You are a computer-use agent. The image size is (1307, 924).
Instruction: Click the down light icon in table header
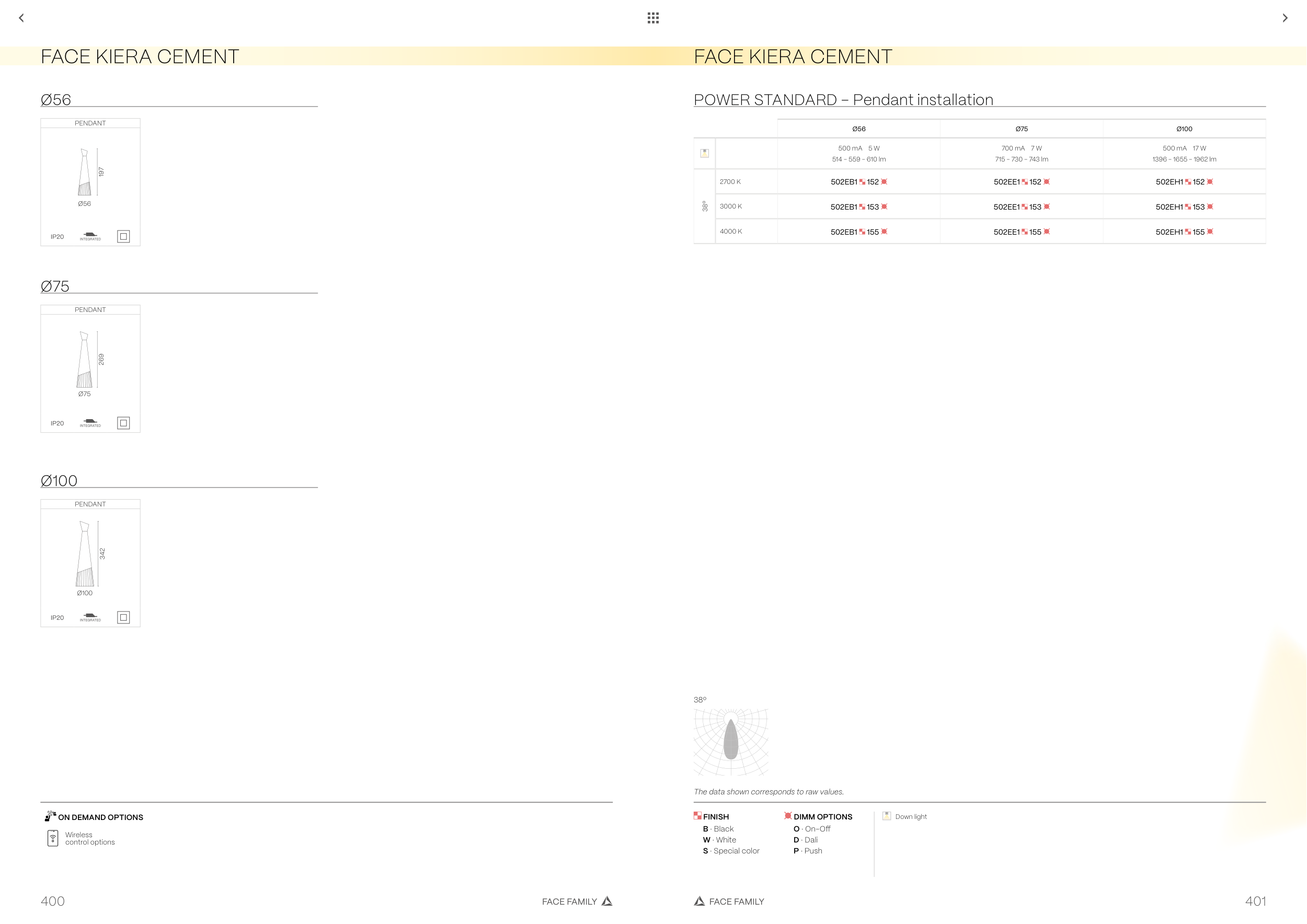704,153
